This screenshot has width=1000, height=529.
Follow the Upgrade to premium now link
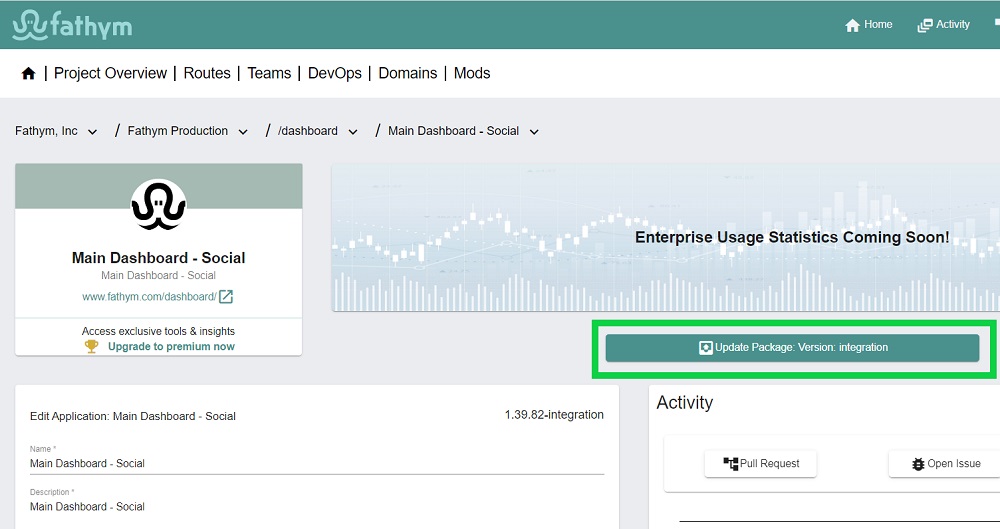point(171,346)
